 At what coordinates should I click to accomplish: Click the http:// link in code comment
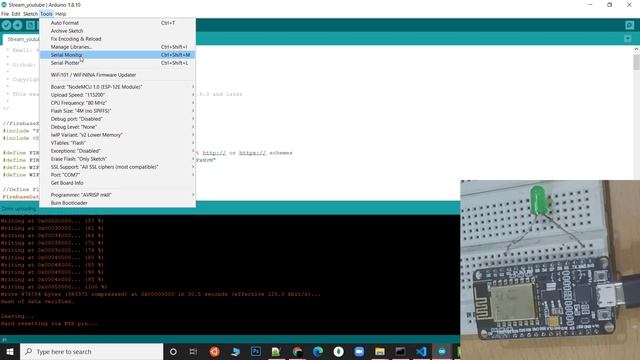pyautogui.click(x=214, y=153)
